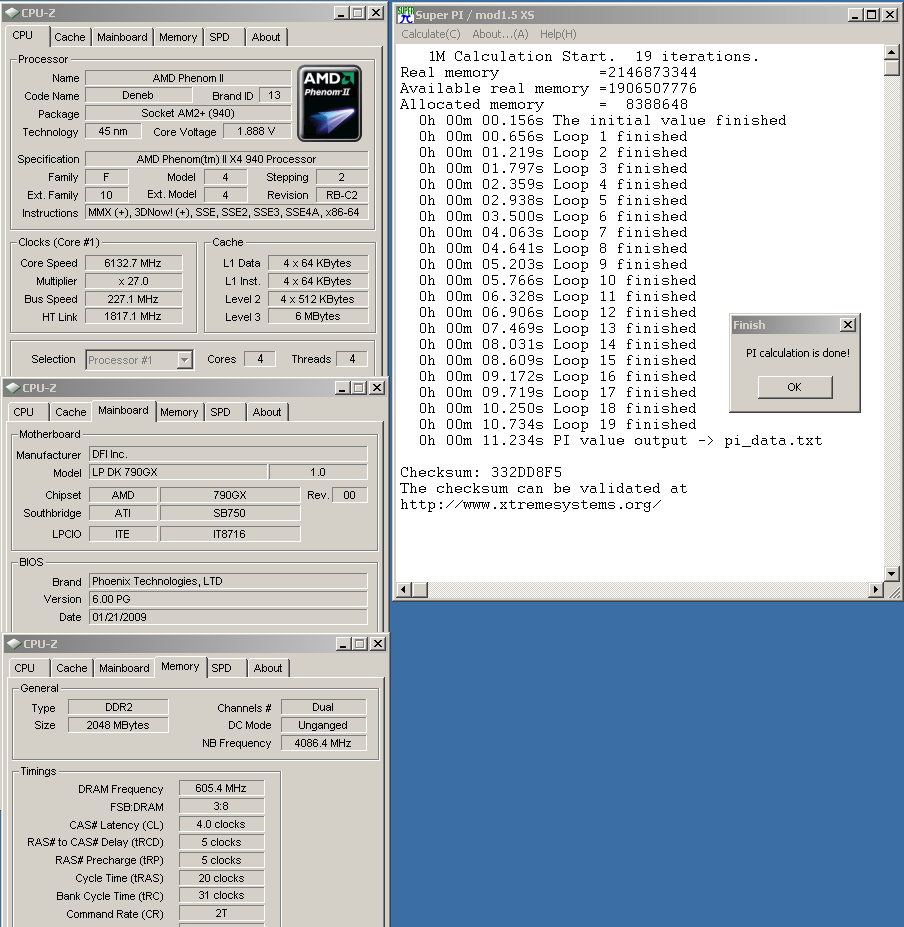Click the CAS# Latency value 4.0 clocks
Image resolution: width=904 pixels, height=927 pixels.
221,824
